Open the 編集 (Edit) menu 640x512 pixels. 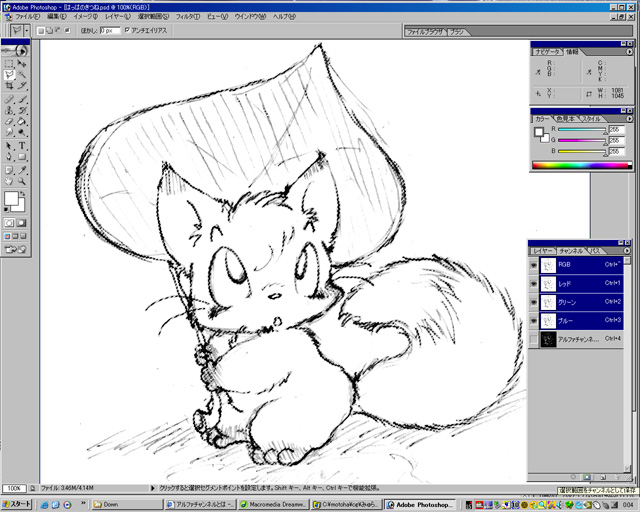click(x=57, y=17)
